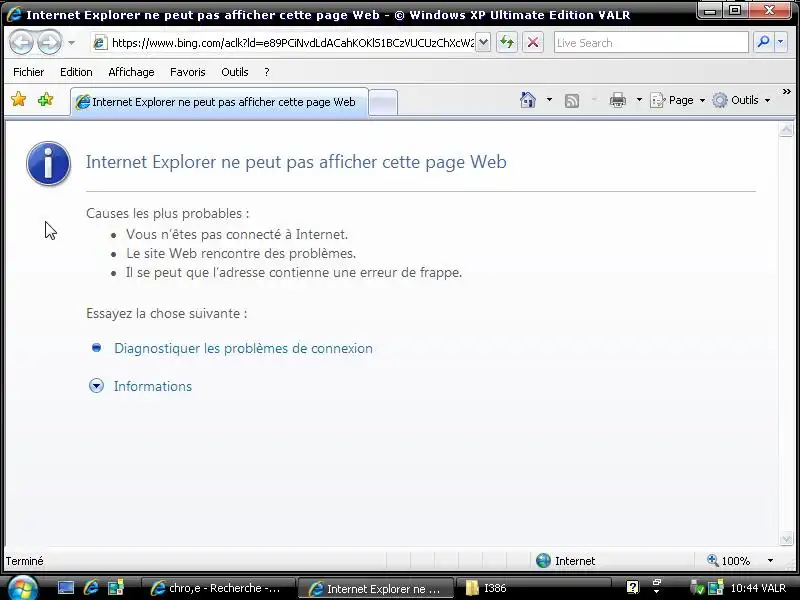This screenshot has width=800, height=600.
Task: Click scrollbar up arrow
Action: [786, 130]
